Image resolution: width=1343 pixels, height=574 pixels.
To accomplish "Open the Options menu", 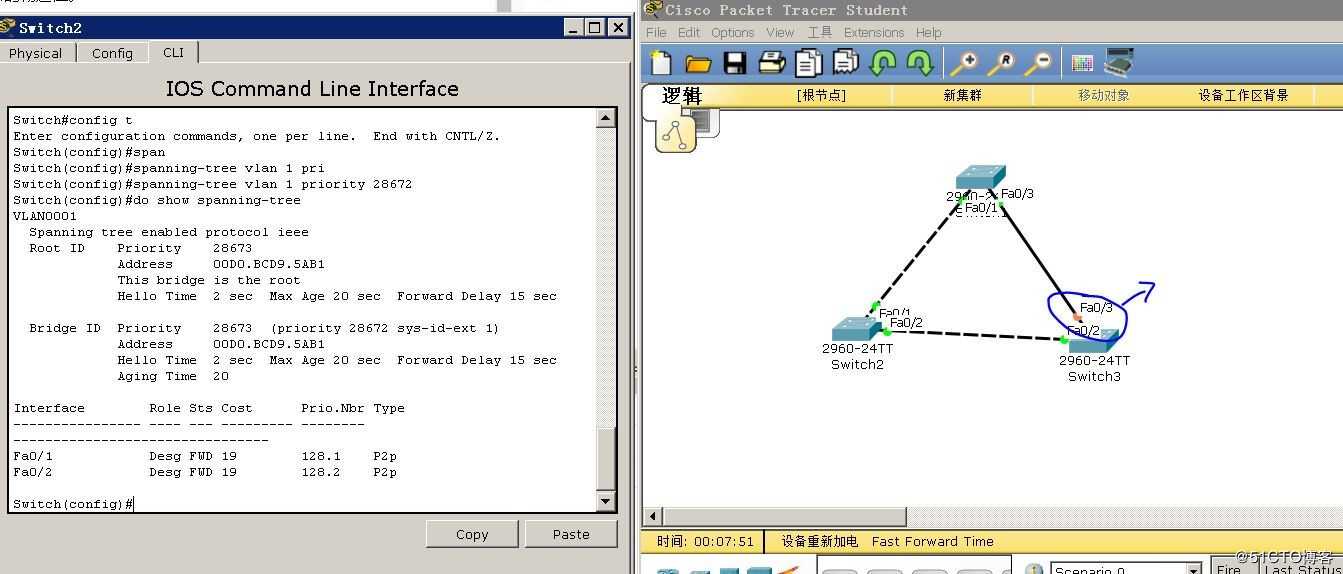I will (733, 32).
